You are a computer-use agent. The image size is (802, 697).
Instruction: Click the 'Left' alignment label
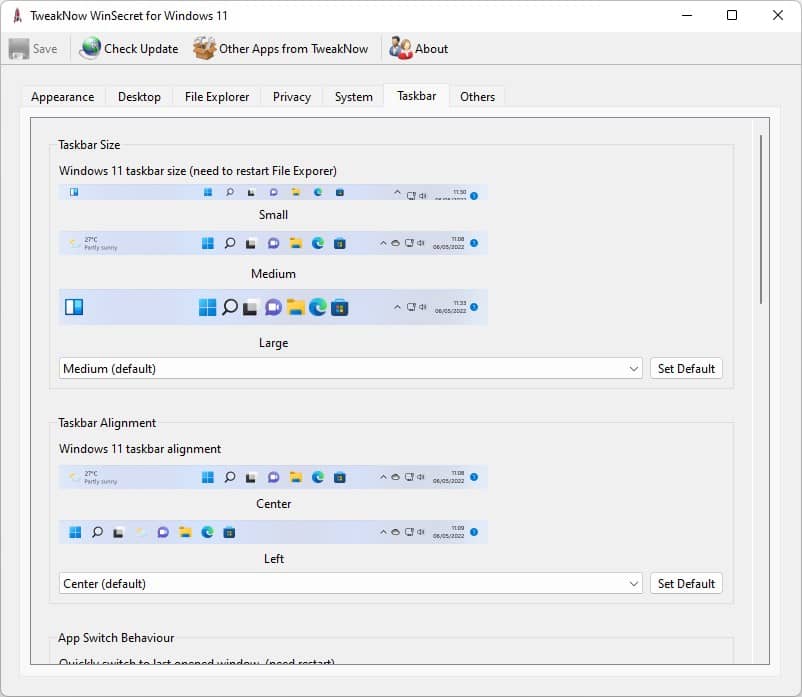274,559
